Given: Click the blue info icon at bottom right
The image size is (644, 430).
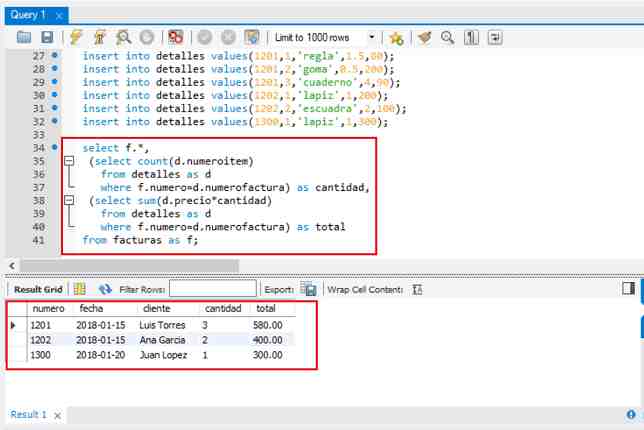Looking at the screenshot, I should coord(631,415).
